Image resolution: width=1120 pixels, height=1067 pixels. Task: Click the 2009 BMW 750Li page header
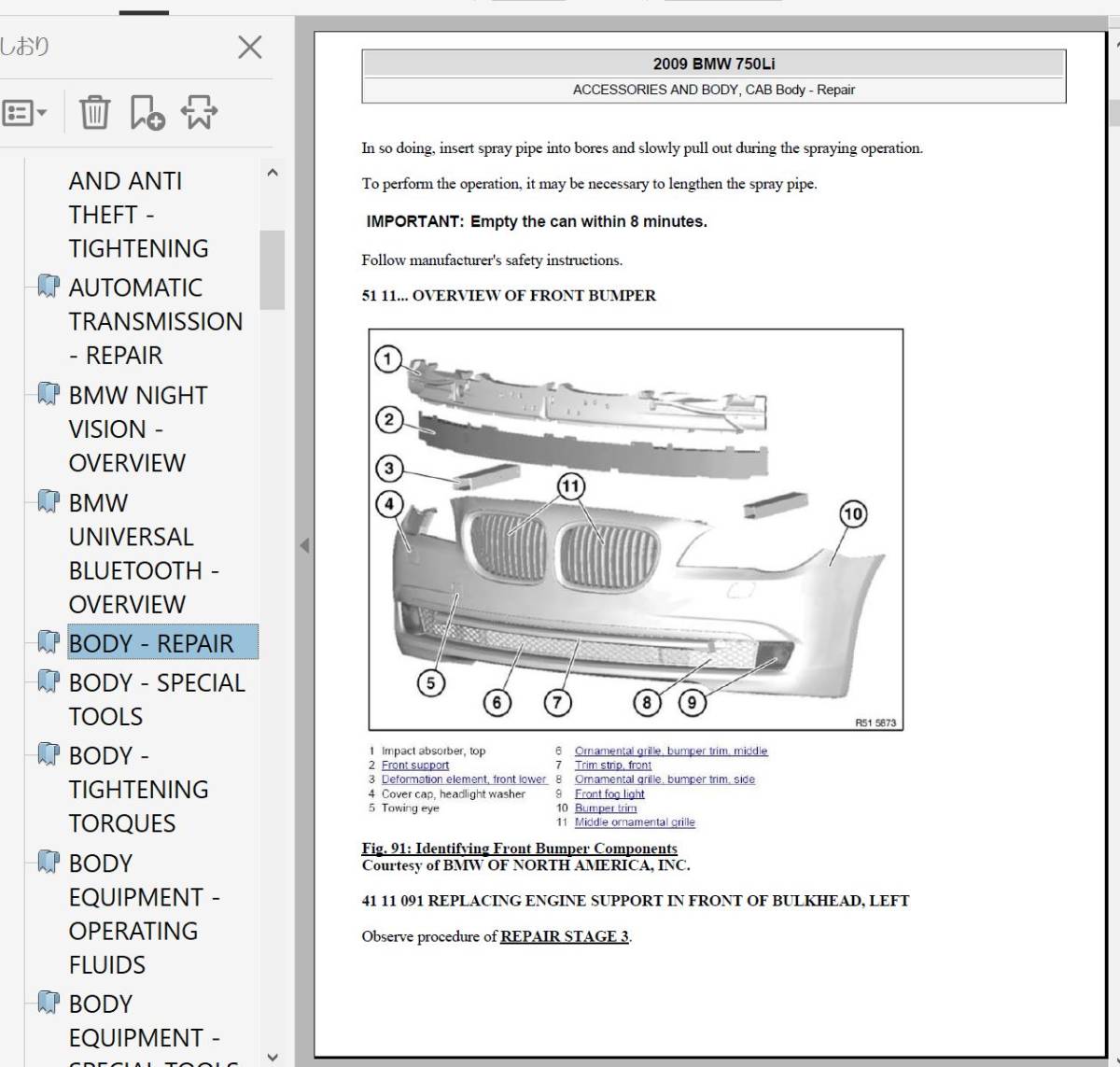pyautogui.click(x=714, y=63)
